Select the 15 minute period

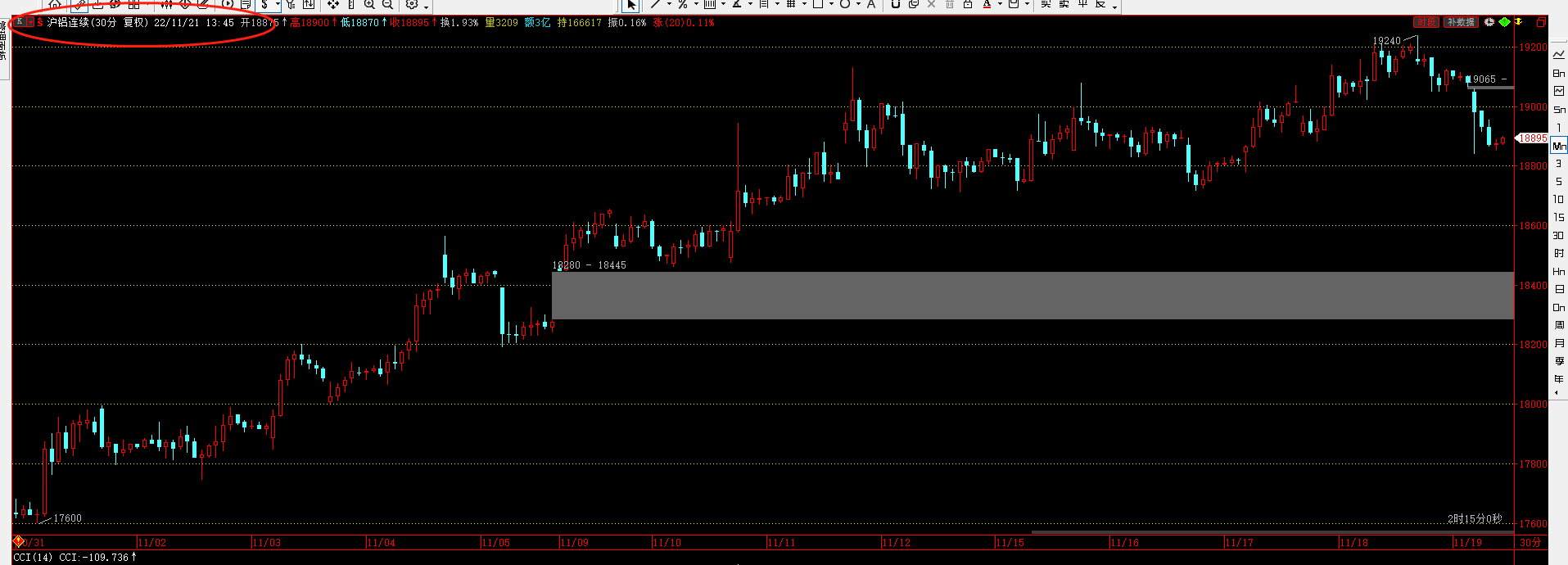1558,217
